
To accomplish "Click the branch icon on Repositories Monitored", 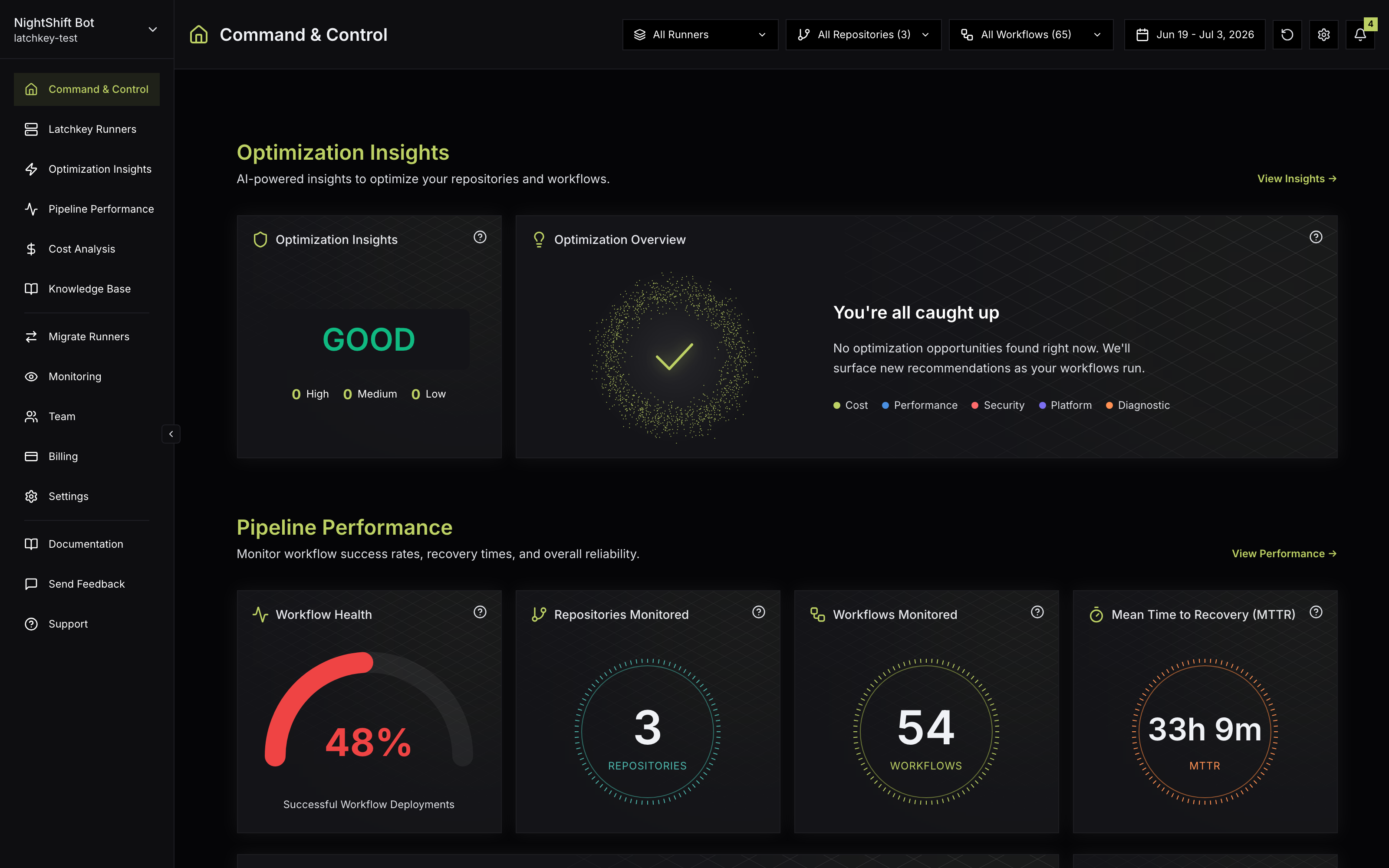I will click(x=538, y=614).
